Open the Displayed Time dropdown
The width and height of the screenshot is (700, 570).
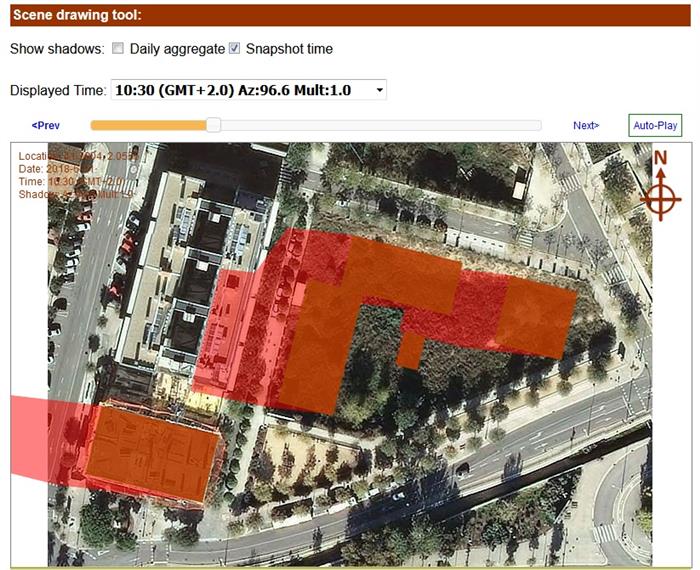[248, 90]
